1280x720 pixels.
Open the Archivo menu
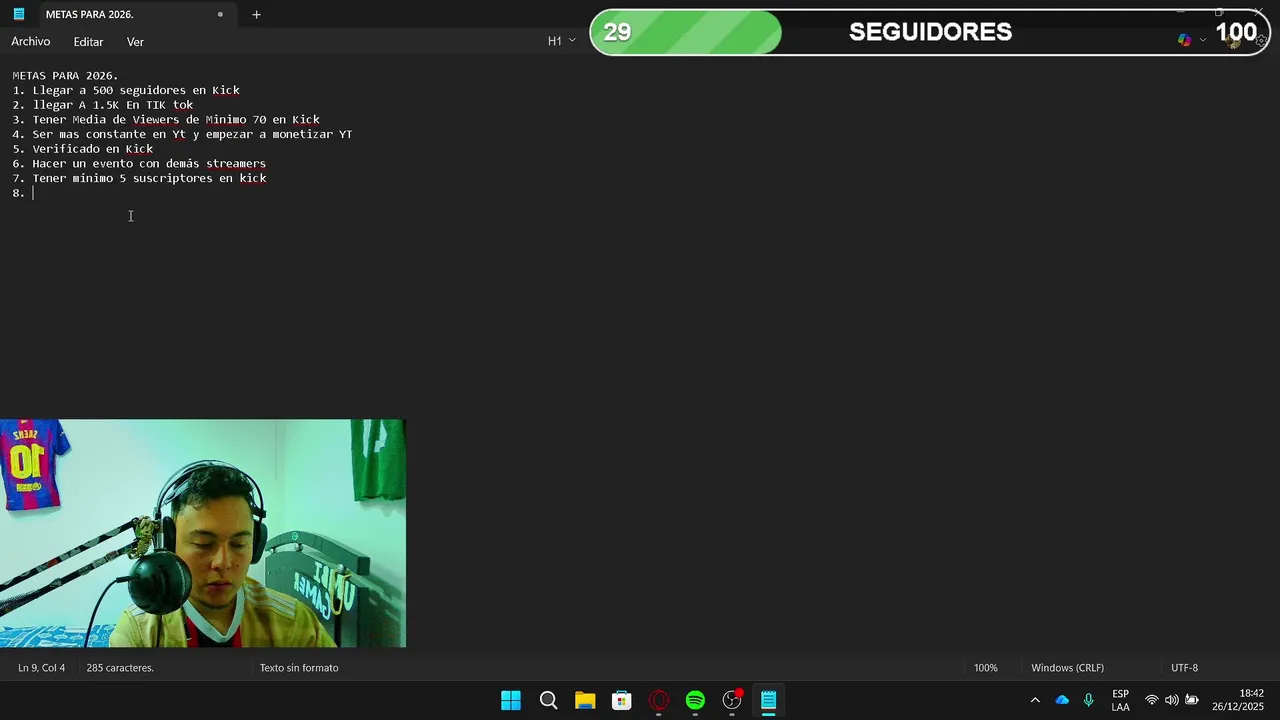click(31, 42)
